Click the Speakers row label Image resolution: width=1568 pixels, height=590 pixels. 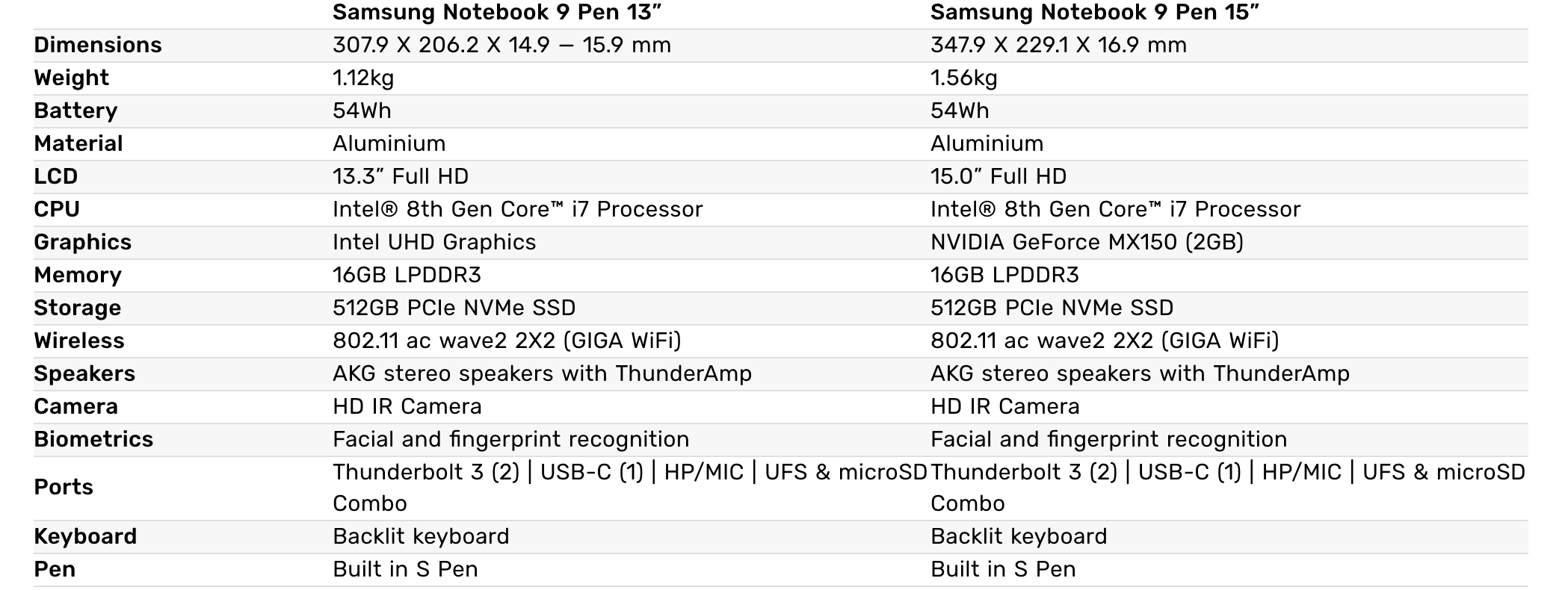click(x=84, y=373)
